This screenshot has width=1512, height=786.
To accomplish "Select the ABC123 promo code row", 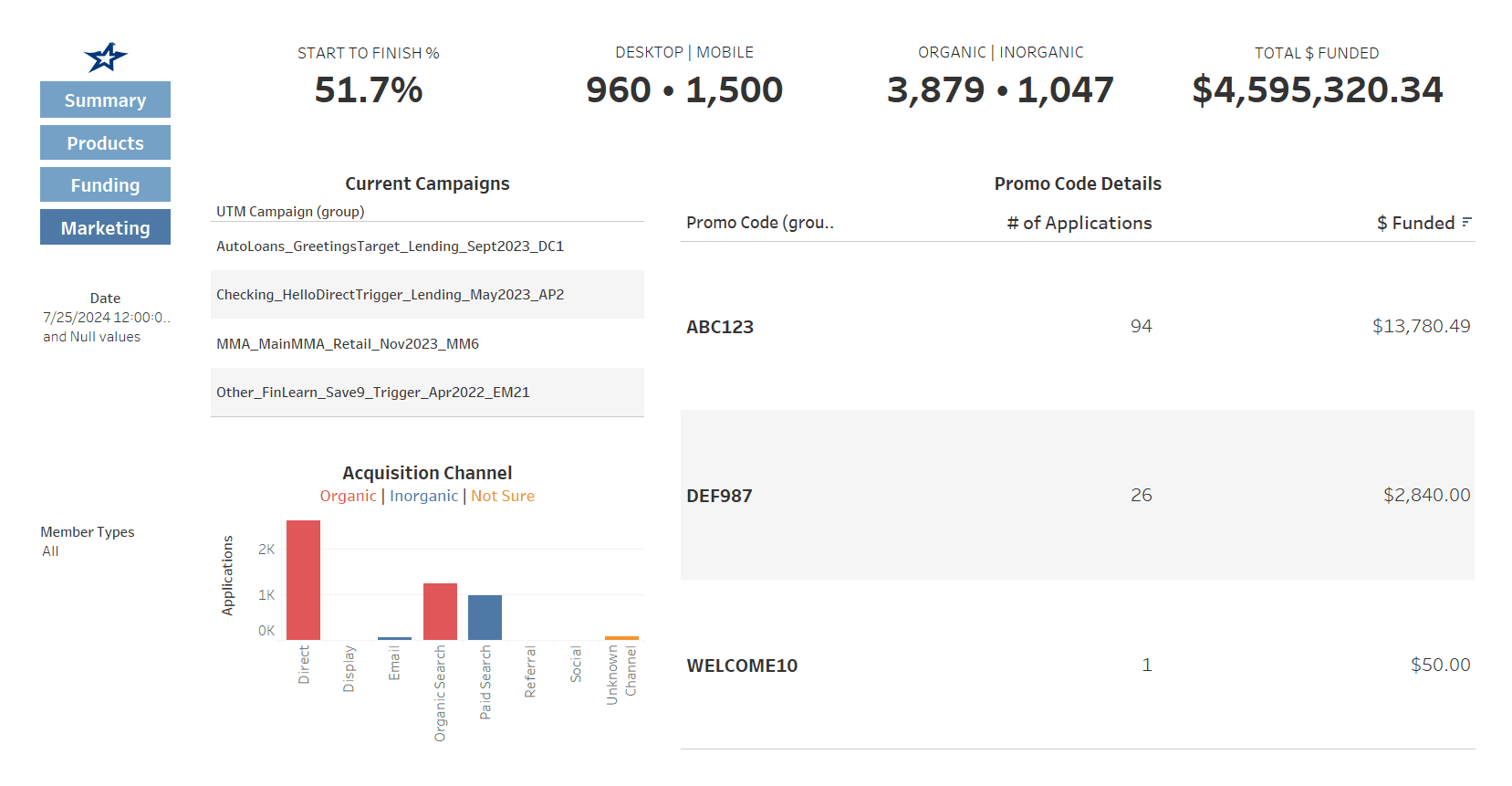I will click(720, 327).
